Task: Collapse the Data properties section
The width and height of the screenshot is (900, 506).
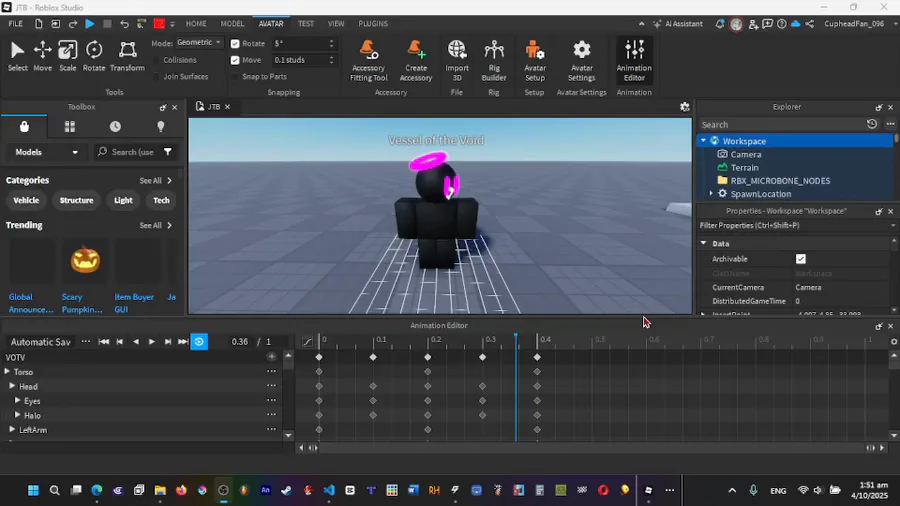Action: (703, 243)
